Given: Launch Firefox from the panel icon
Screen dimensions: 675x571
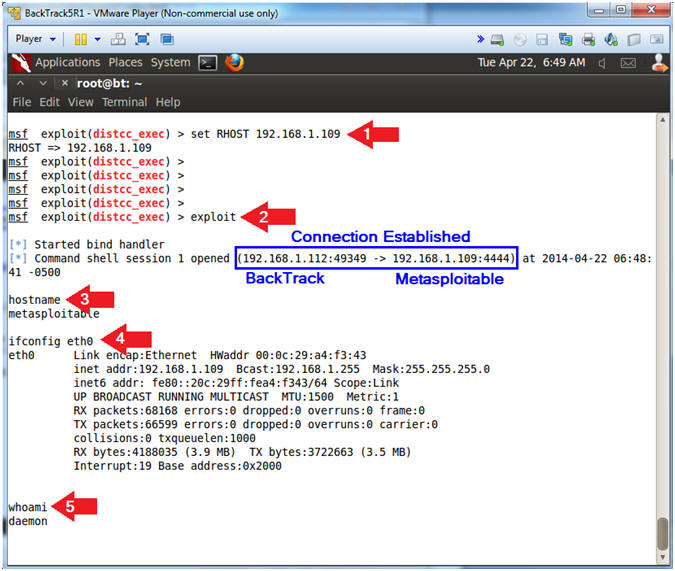Looking at the screenshot, I should (235, 63).
